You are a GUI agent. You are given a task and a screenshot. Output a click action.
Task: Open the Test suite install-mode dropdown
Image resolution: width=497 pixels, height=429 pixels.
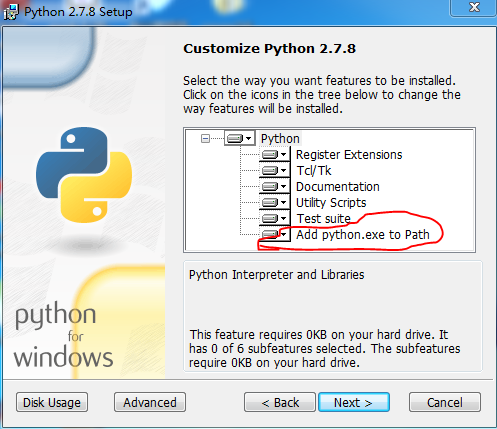click(x=274, y=218)
